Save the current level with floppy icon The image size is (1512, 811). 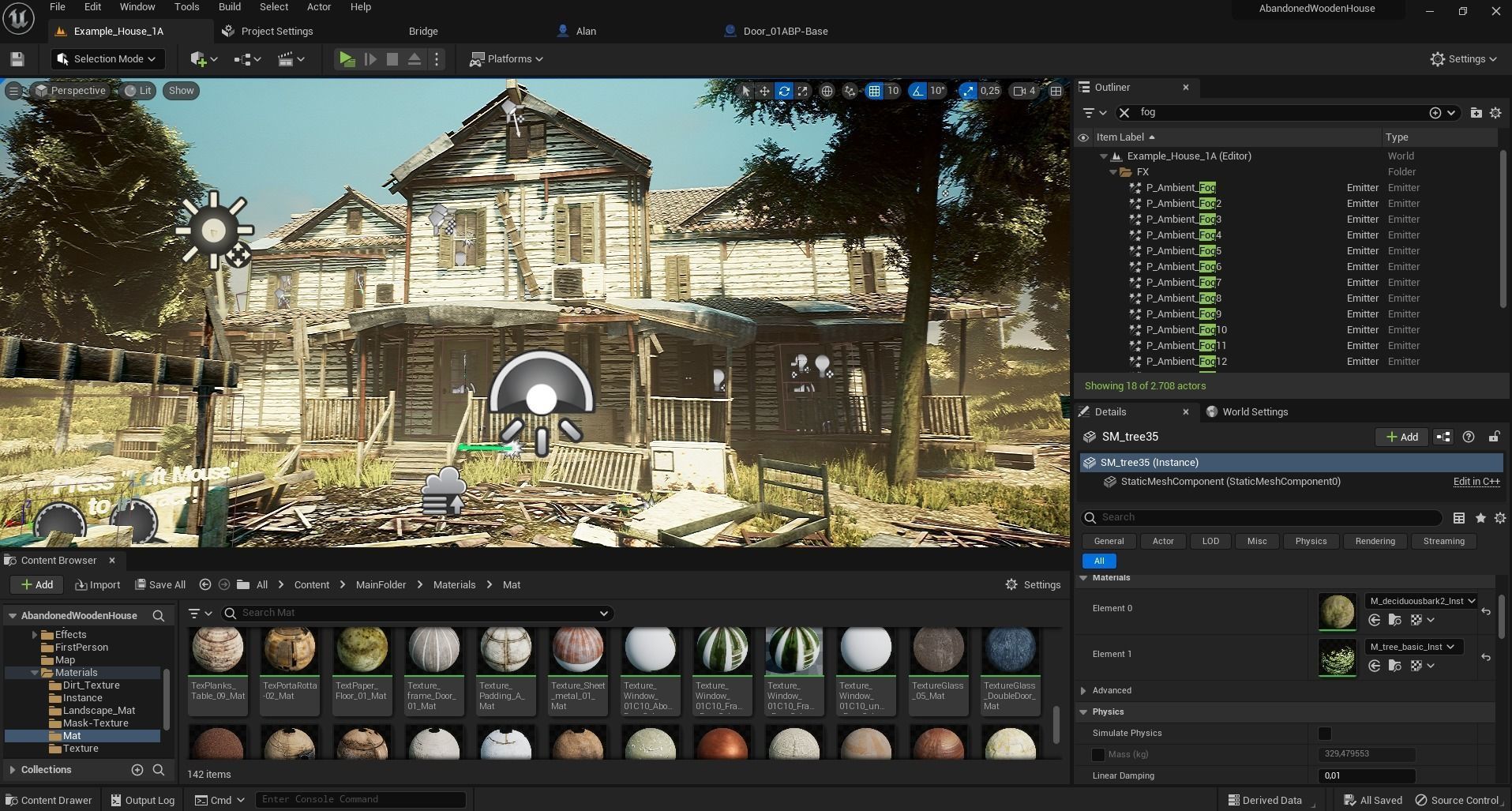[17, 59]
